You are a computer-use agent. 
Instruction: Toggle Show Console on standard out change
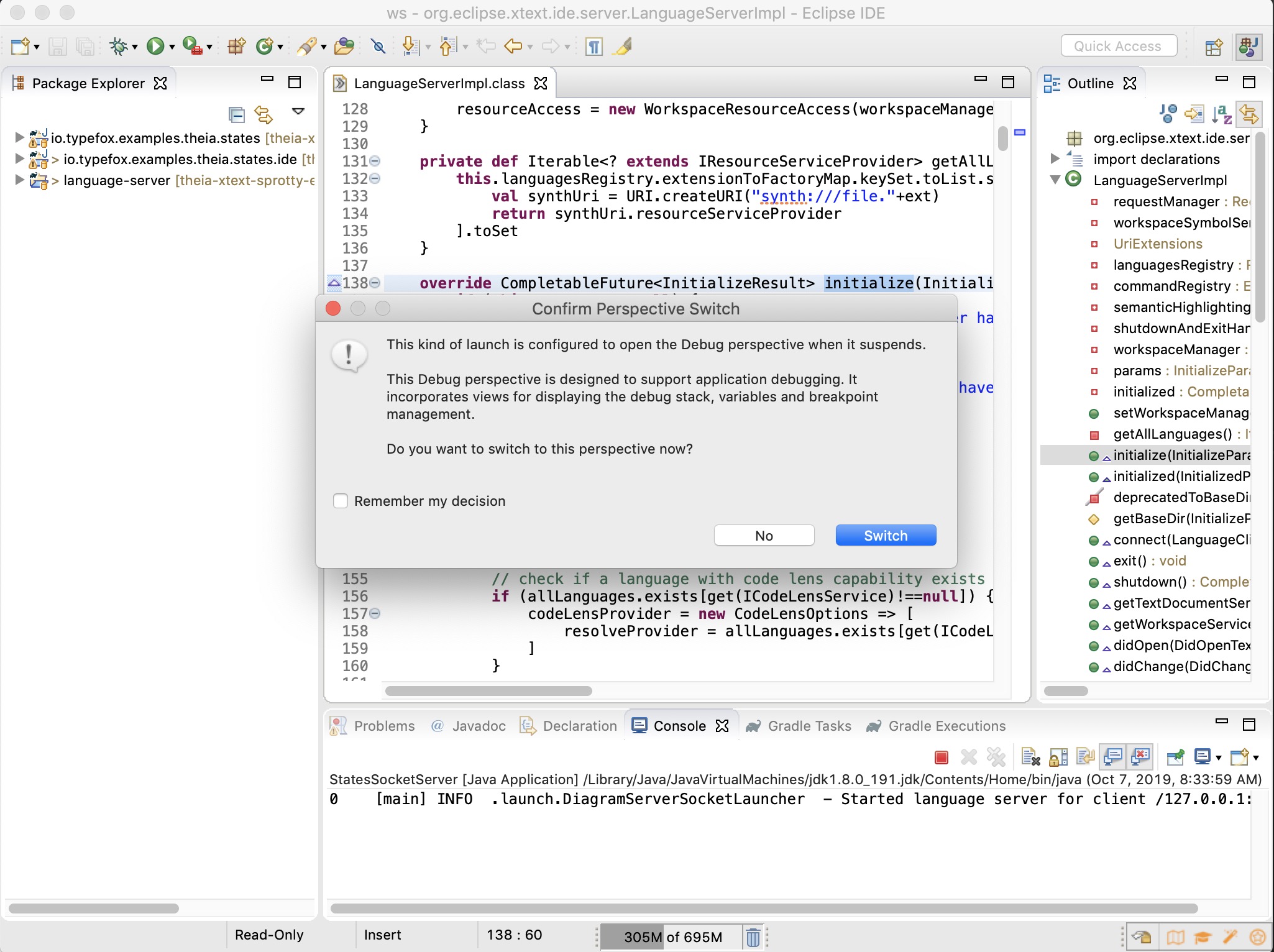tap(1113, 757)
